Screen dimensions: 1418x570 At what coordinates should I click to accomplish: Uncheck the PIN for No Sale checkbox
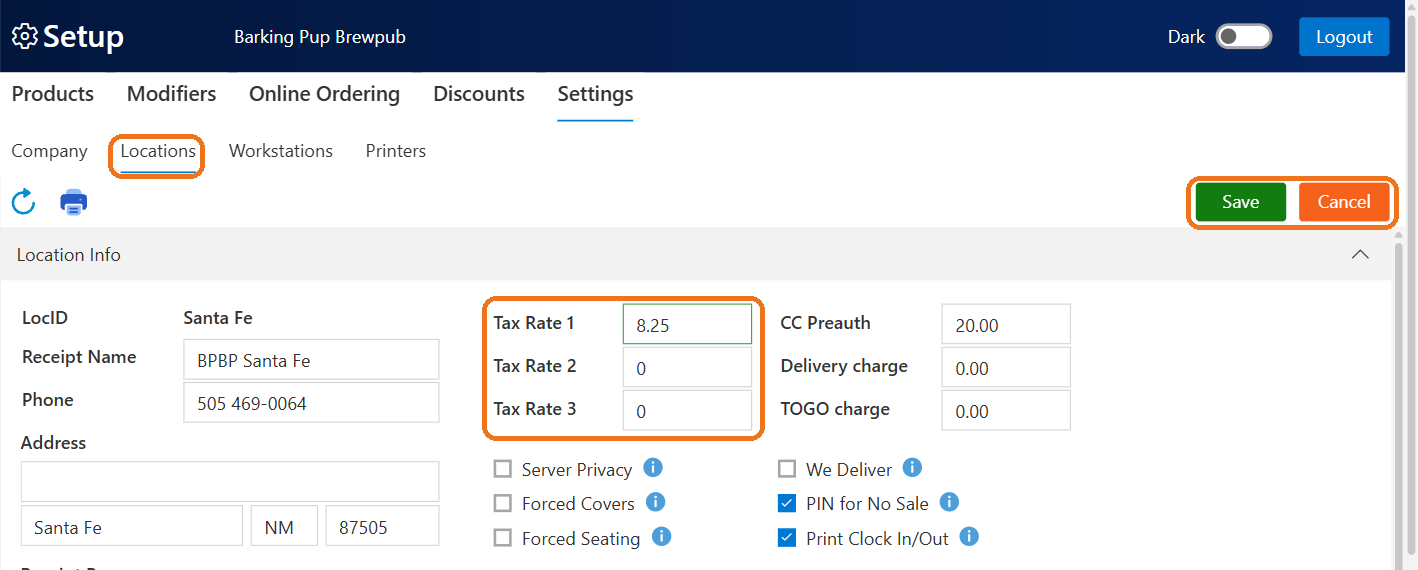tap(787, 503)
